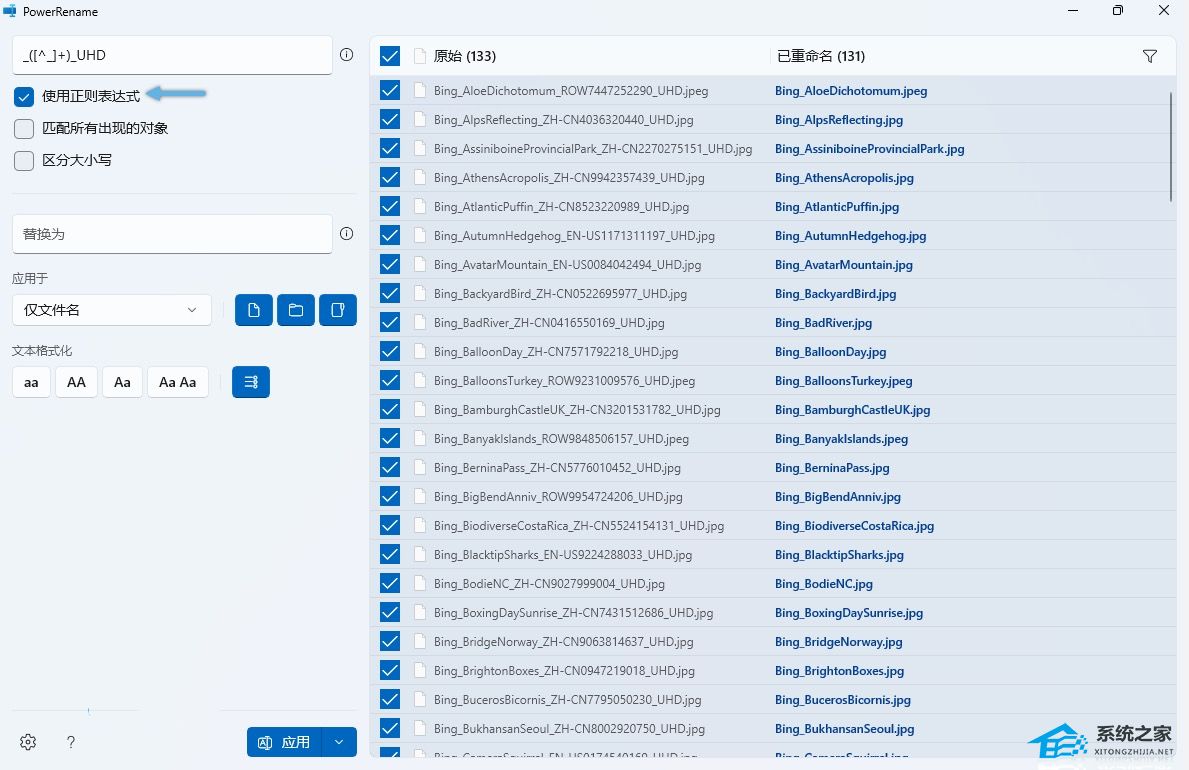Click the file icon in the 原始 header
1189x770 pixels.
point(419,56)
